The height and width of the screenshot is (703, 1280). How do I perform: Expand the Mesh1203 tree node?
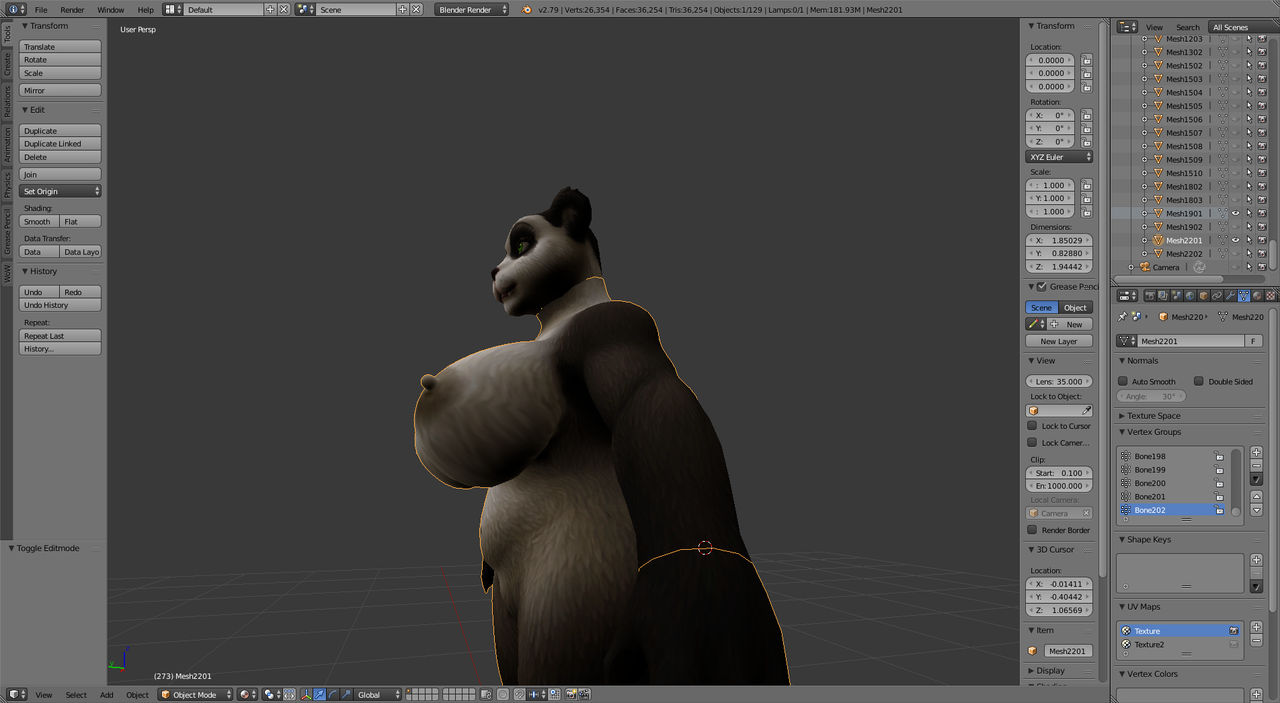1145,39
